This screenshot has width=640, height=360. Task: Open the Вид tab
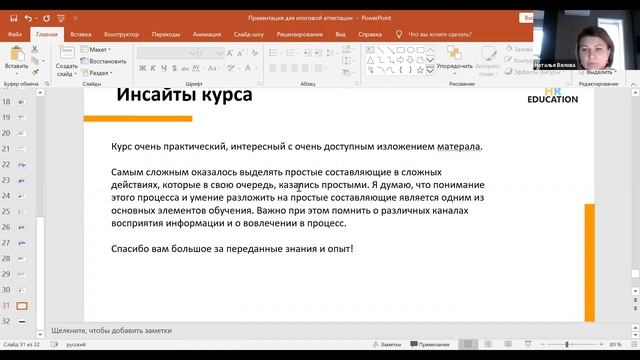coord(341,34)
